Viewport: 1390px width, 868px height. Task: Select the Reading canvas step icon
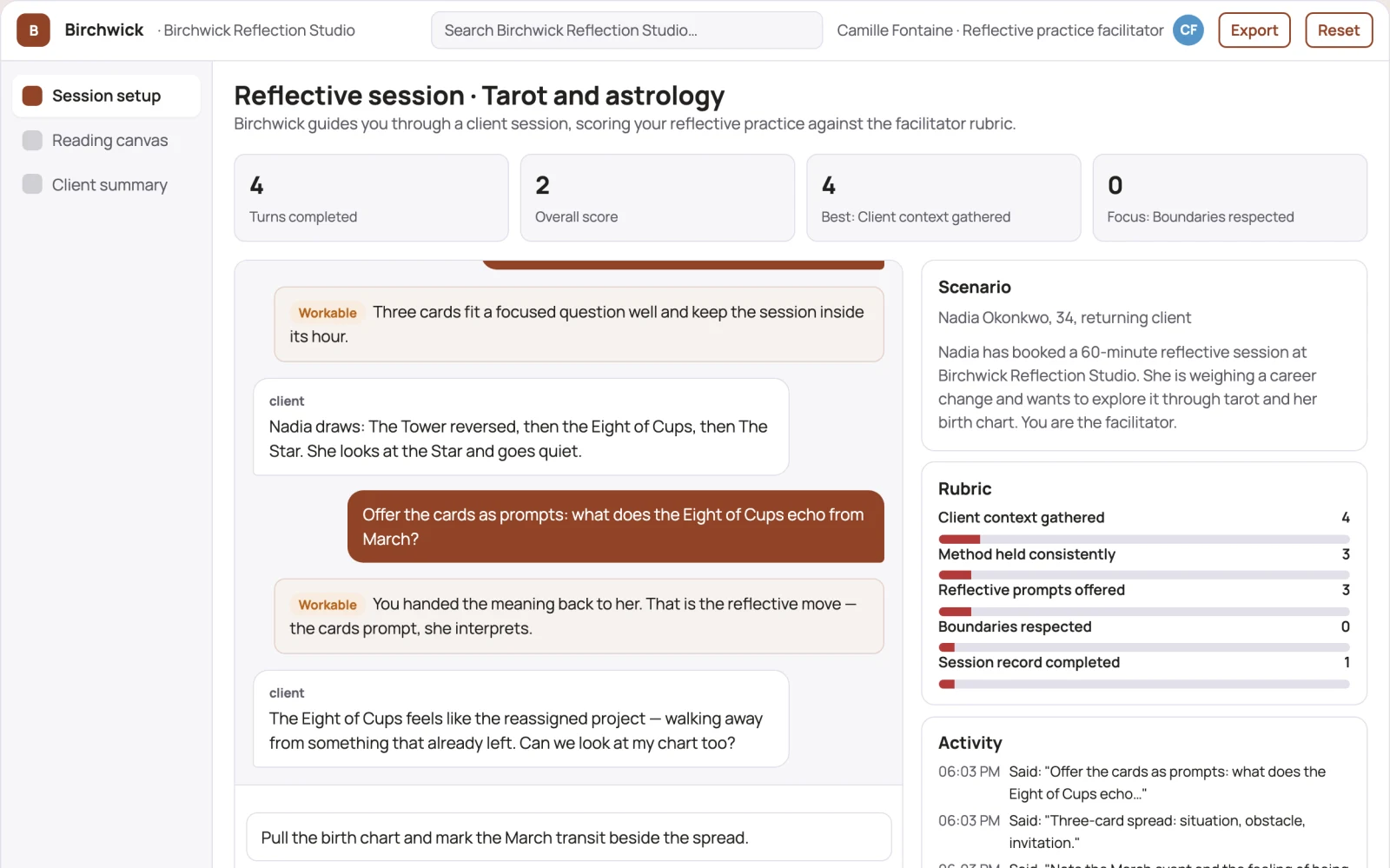point(32,140)
